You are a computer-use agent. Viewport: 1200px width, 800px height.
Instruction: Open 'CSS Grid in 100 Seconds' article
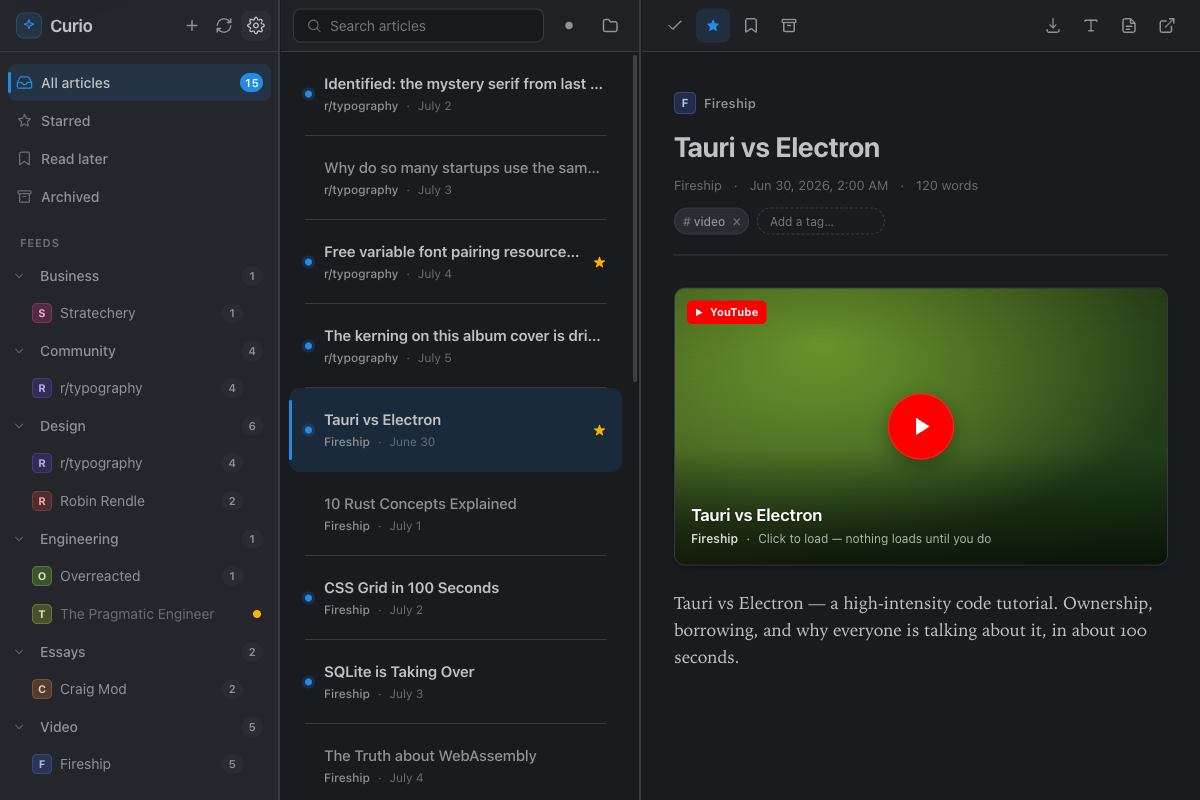point(456,598)
